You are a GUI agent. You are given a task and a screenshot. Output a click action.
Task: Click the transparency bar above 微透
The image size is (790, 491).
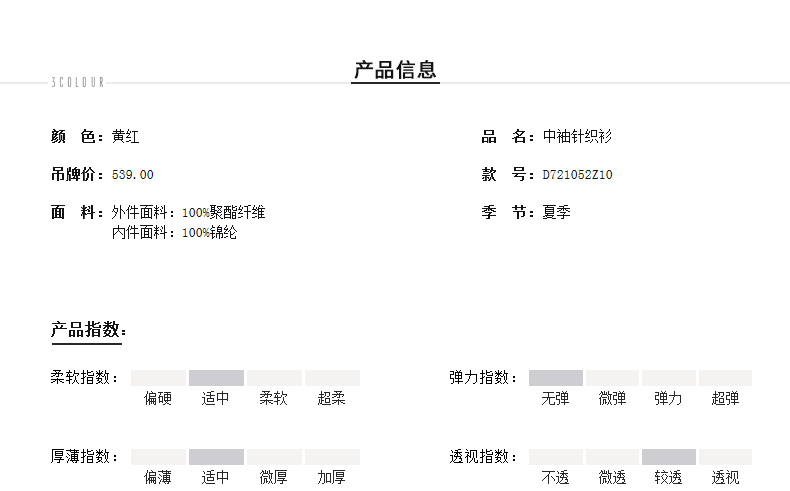pos(612,457)
